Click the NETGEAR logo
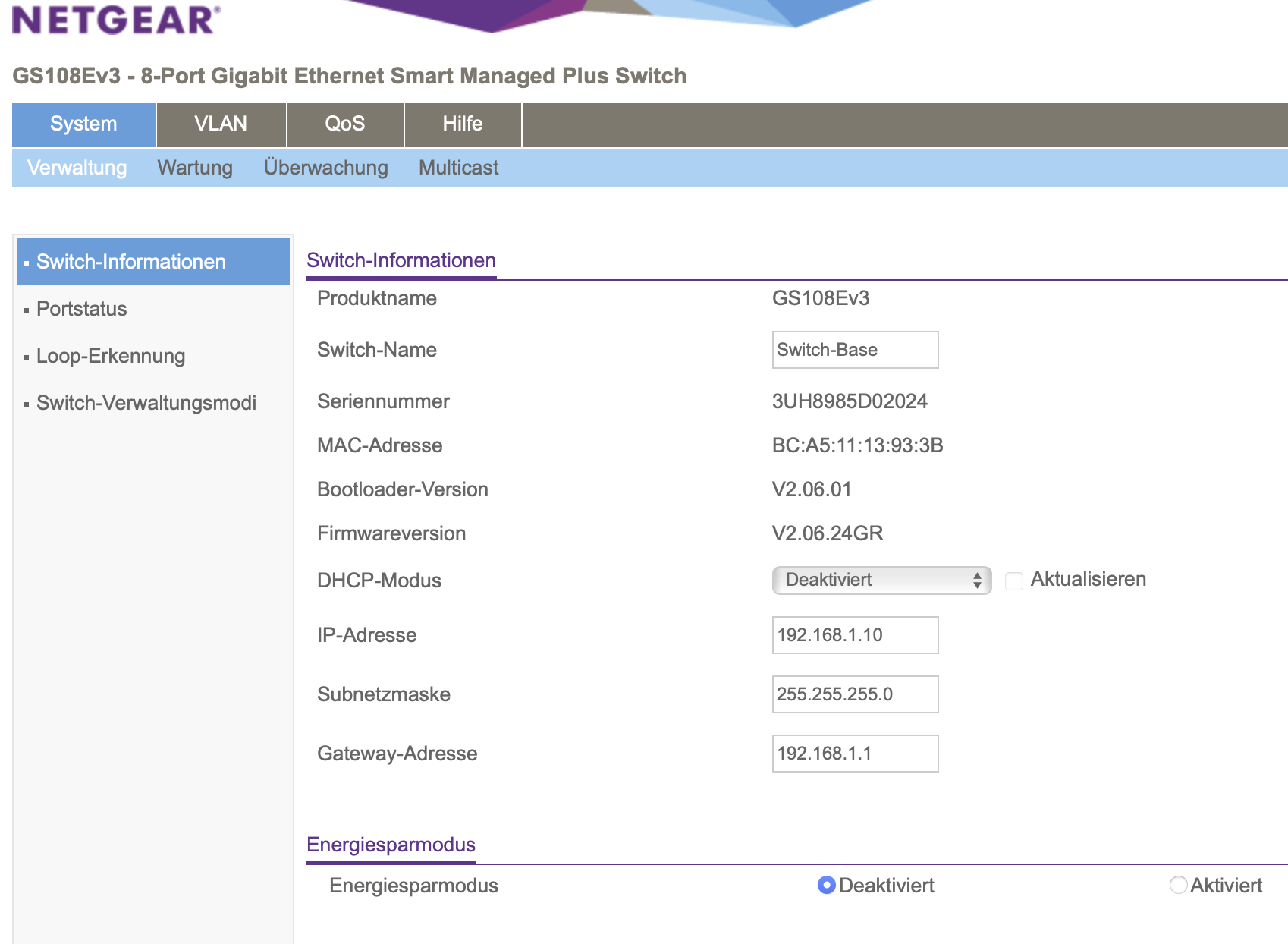Viewport: 1288px width, 944px height. tap(117, 20)
